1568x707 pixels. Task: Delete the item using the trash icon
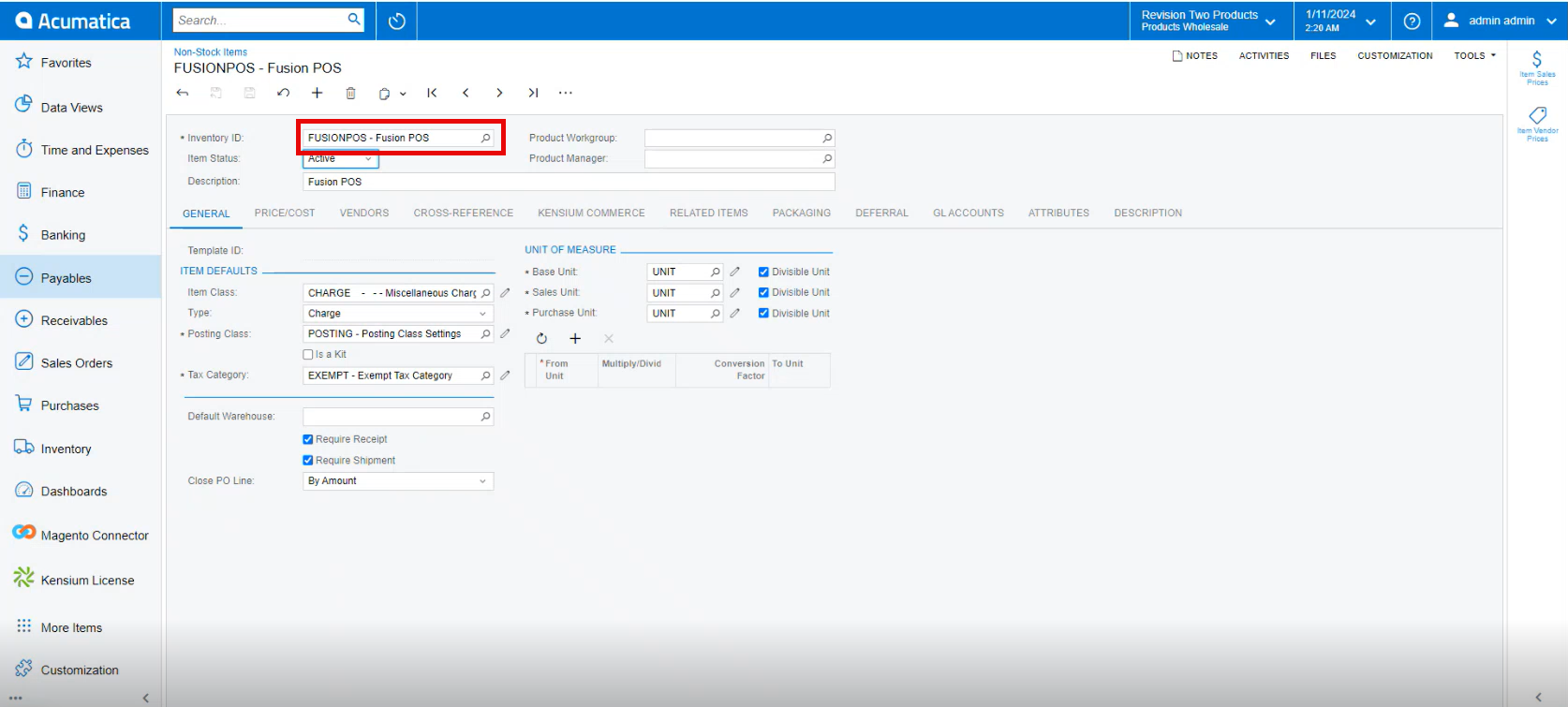pyautogui.click(x=351, y=93)
